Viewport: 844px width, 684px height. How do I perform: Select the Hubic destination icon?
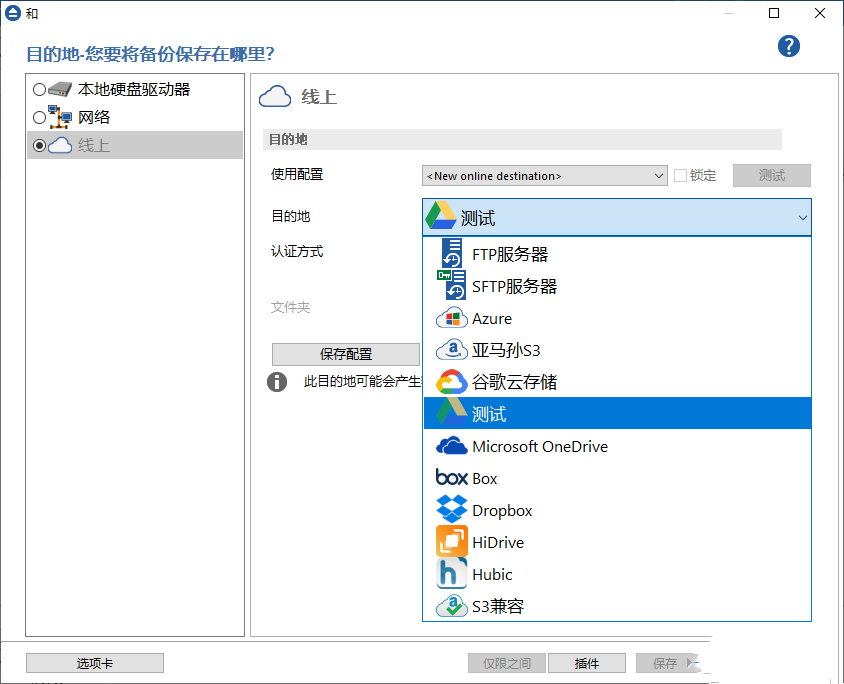pos(451,574)
